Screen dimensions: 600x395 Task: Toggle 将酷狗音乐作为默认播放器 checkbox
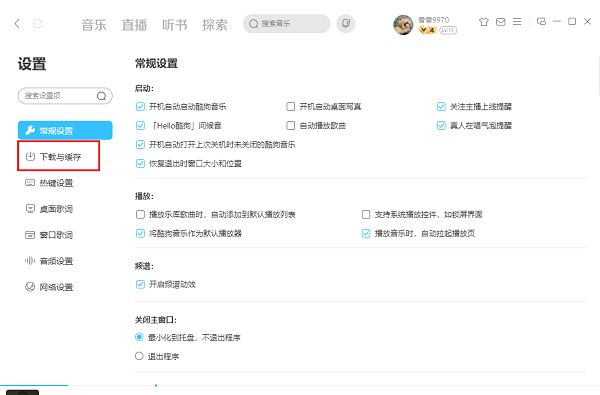point(140,233)
